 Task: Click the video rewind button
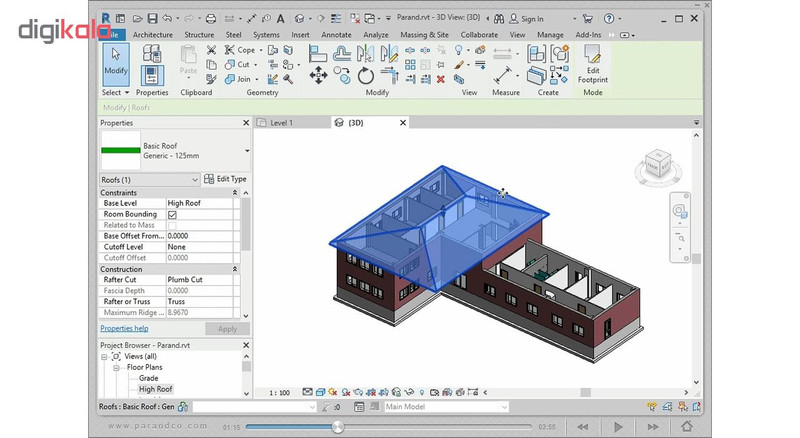point(583,427)
